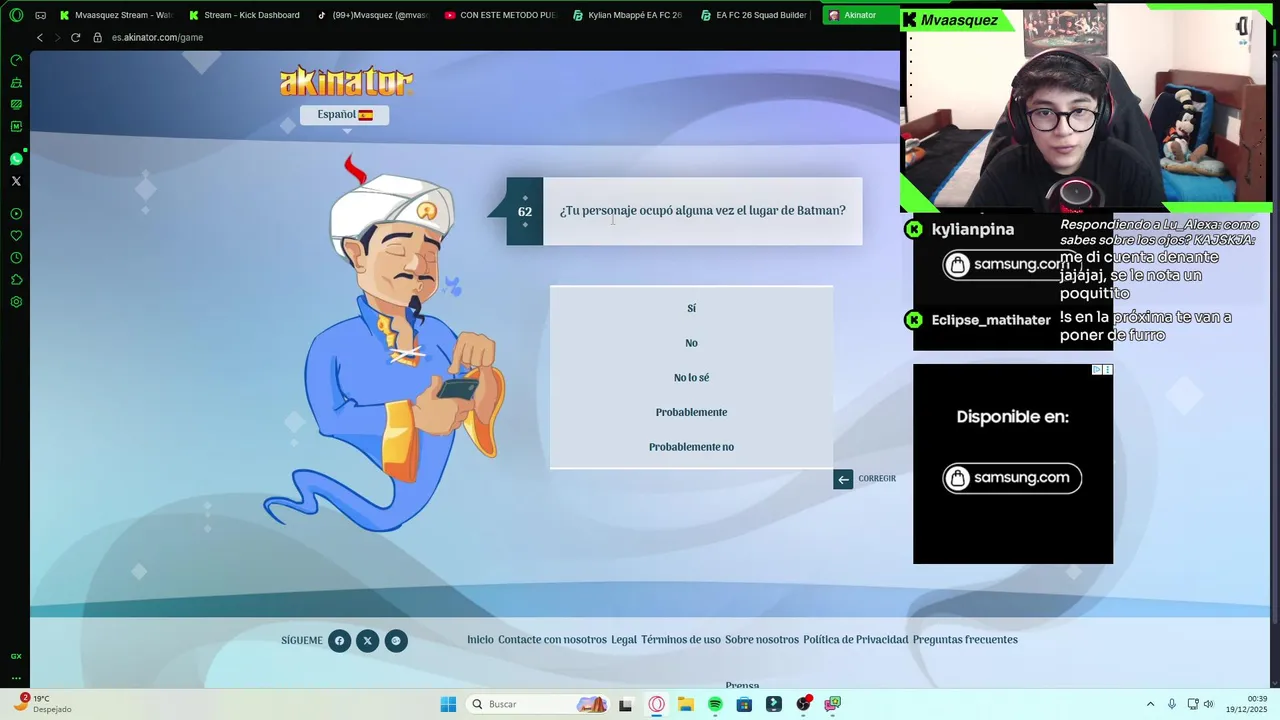Open the Español language dropdown
The image size is (1280, 720).
(345, 115)
